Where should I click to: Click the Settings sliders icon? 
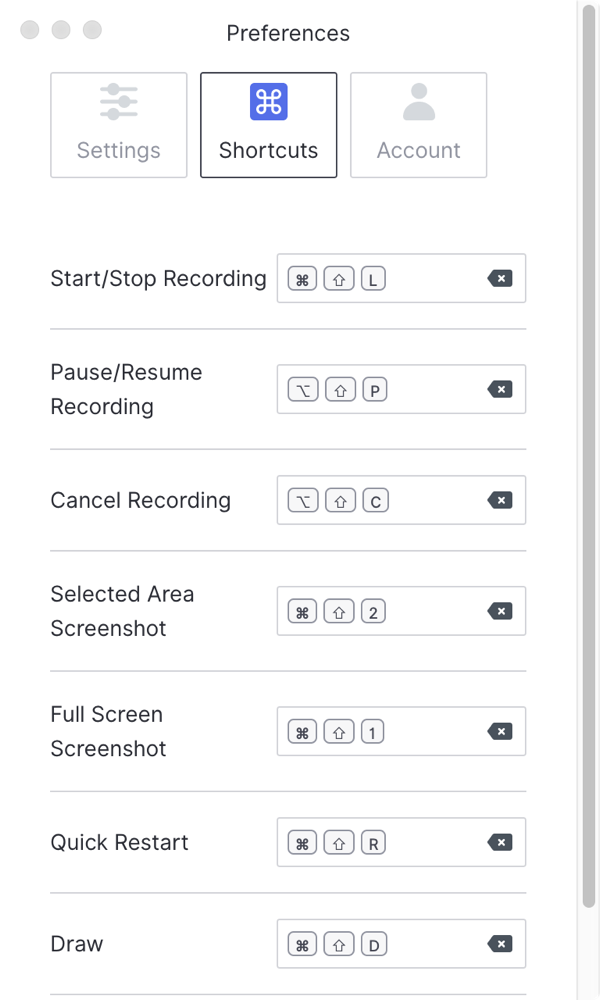coord(119,102)
